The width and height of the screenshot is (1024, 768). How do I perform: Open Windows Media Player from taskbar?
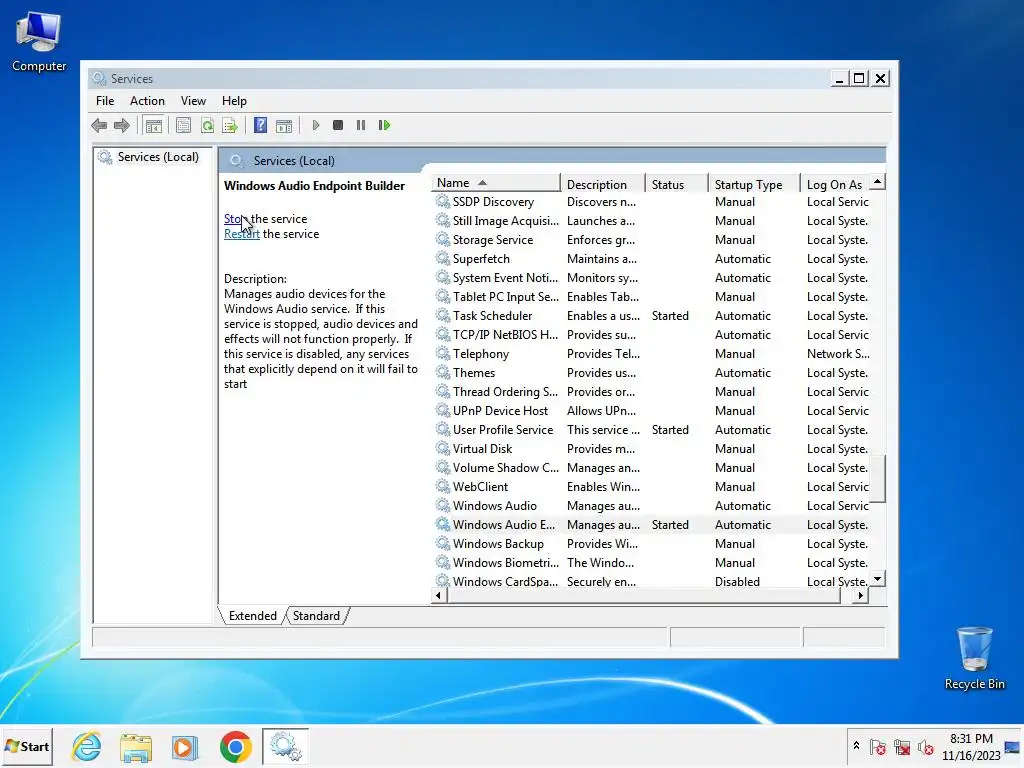(185, 747)
